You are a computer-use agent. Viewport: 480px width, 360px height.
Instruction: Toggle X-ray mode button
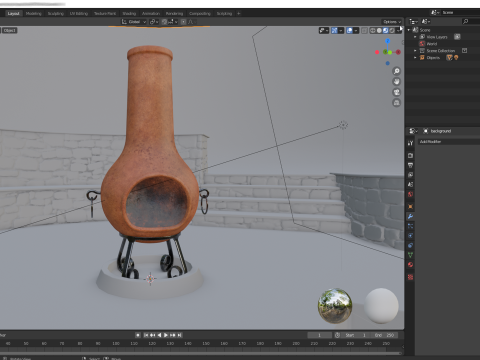(365, 31)
